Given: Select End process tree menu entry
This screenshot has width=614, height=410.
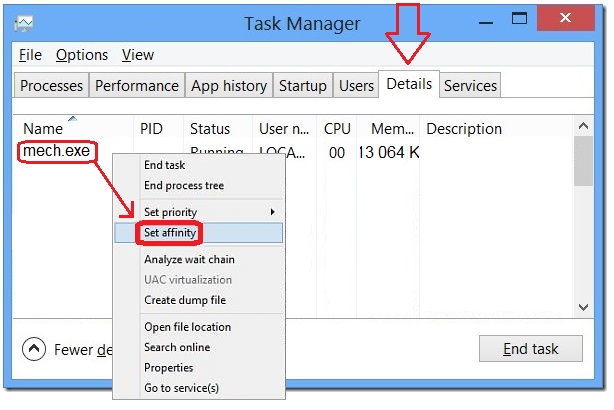Looking at the screenshot, I should 184,185.
